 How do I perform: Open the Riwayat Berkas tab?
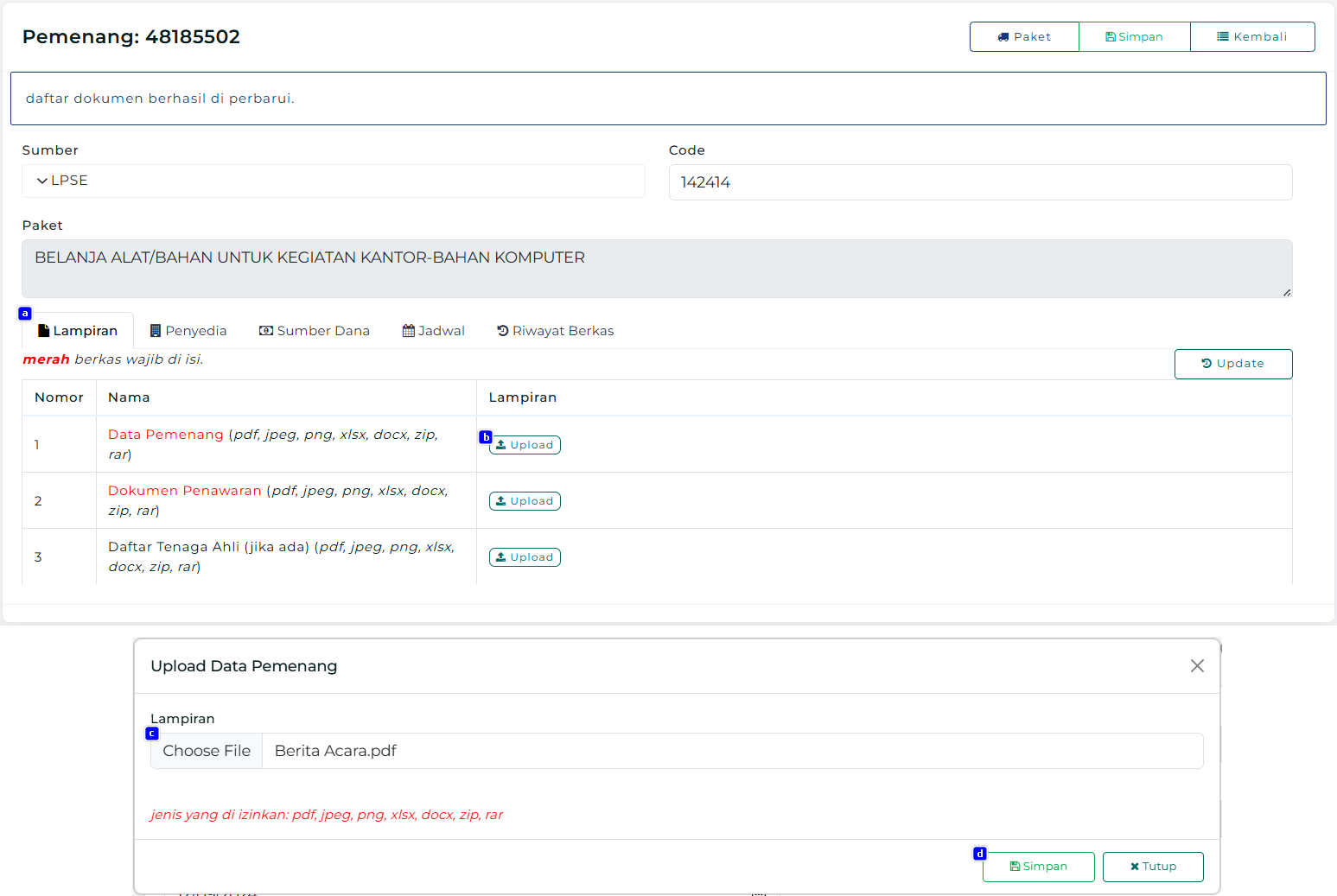coord(556,331)
